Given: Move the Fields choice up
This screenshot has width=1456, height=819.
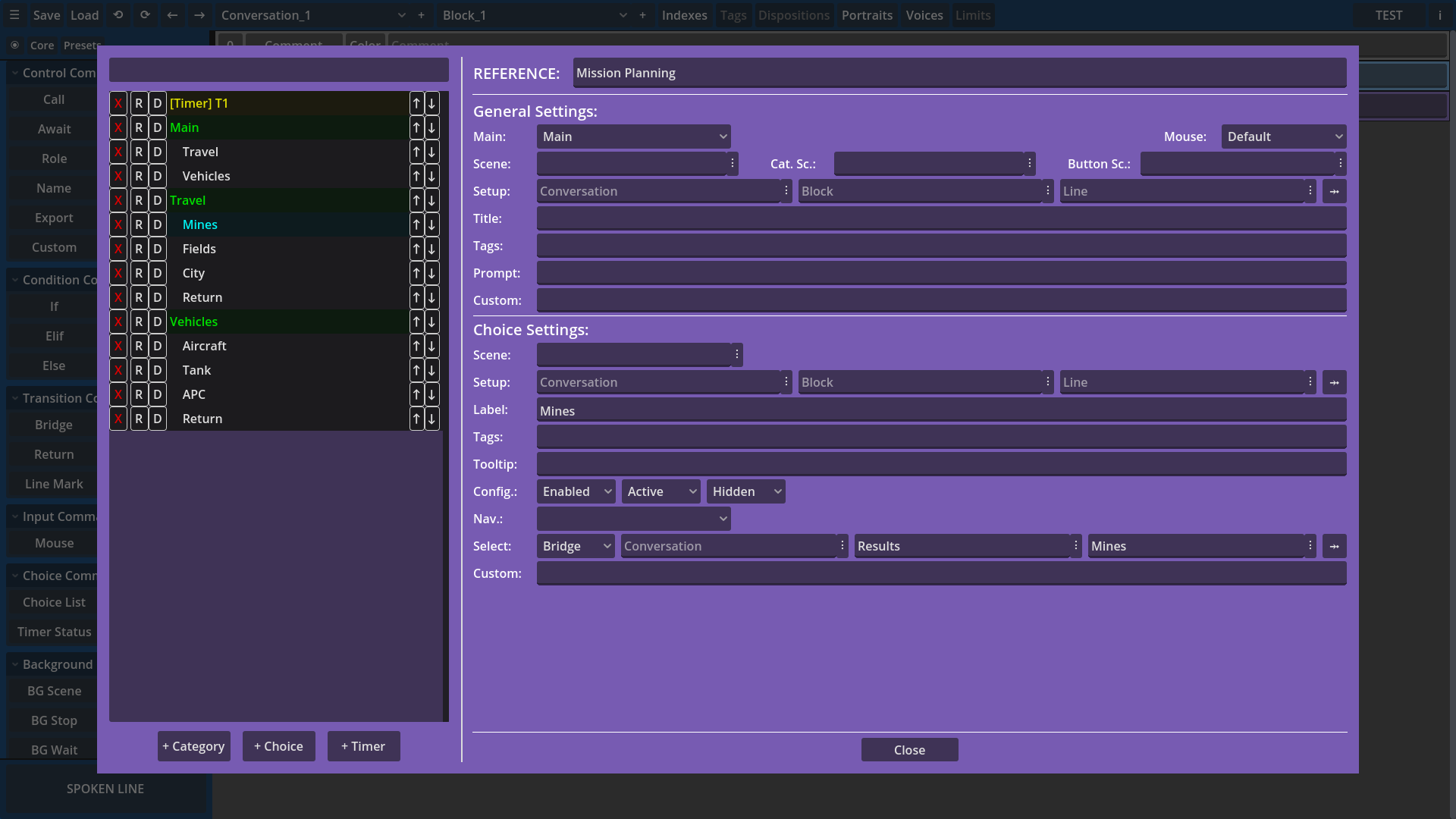Looking at the screenshot, I should click(x=416, y=249).
